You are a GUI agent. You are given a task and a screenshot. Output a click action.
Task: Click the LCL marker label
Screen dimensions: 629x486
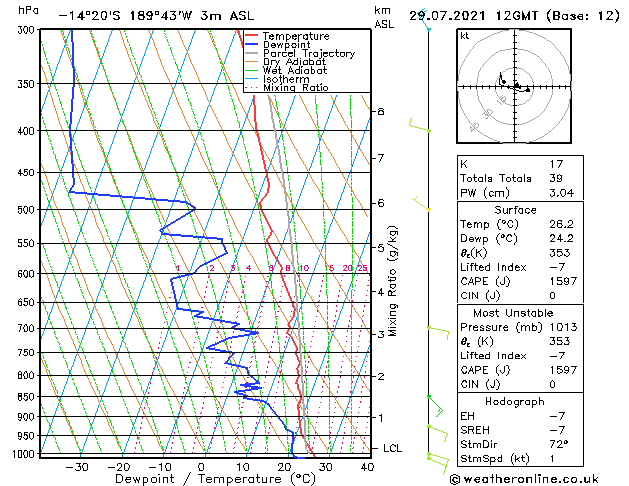(392, 448)
